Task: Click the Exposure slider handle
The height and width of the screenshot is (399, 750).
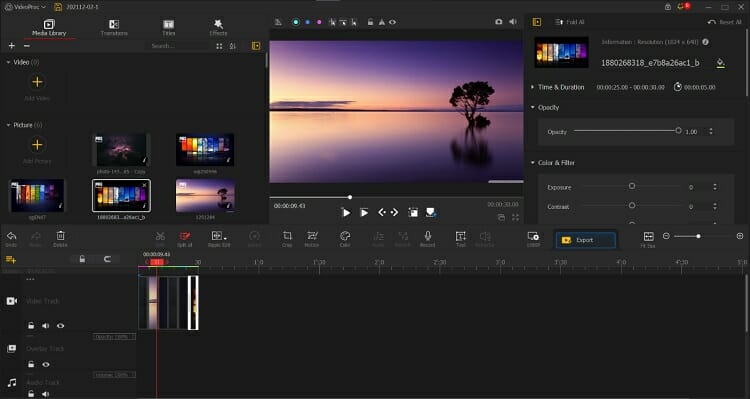Action: (632, 186)
